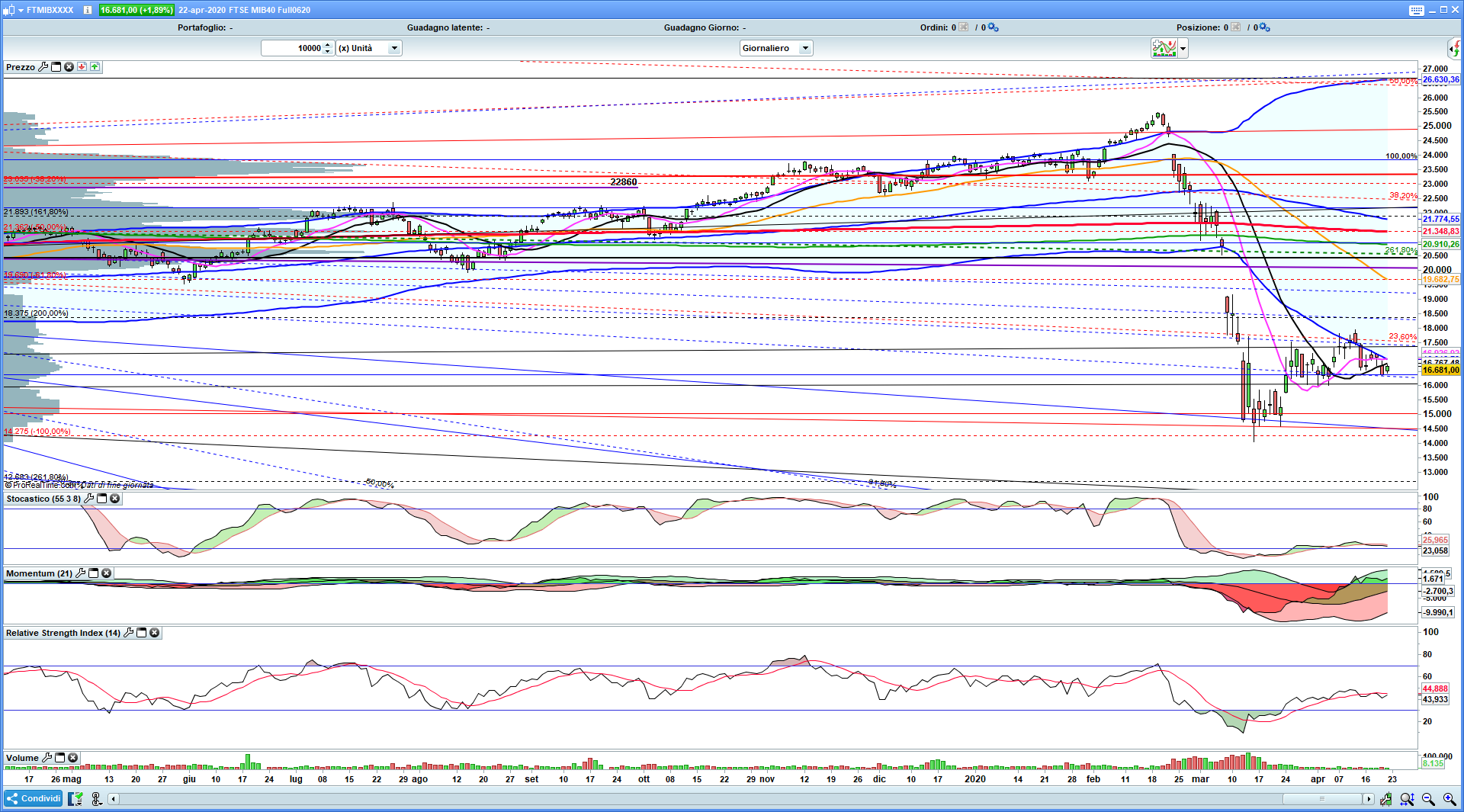Click the zoom fit magnifier icon
Viewport: 1464px width, 812px height.
1407,799
